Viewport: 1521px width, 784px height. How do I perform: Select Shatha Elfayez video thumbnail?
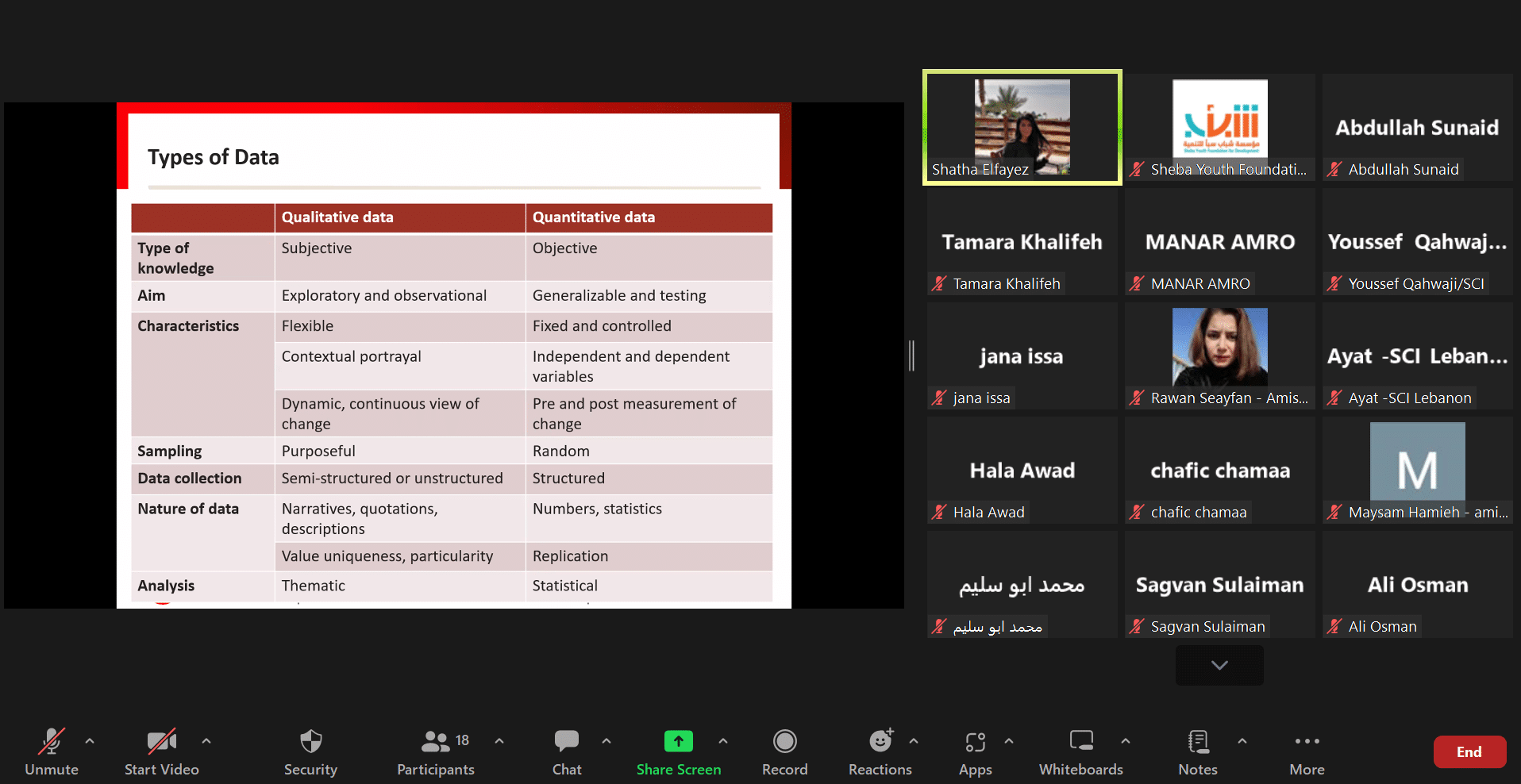(x=1022, y=127)
